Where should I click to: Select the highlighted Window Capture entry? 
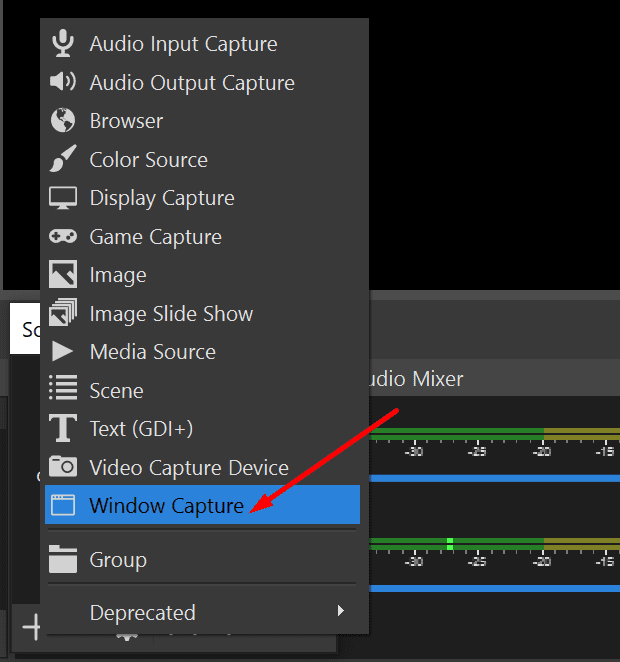point(203,505)
